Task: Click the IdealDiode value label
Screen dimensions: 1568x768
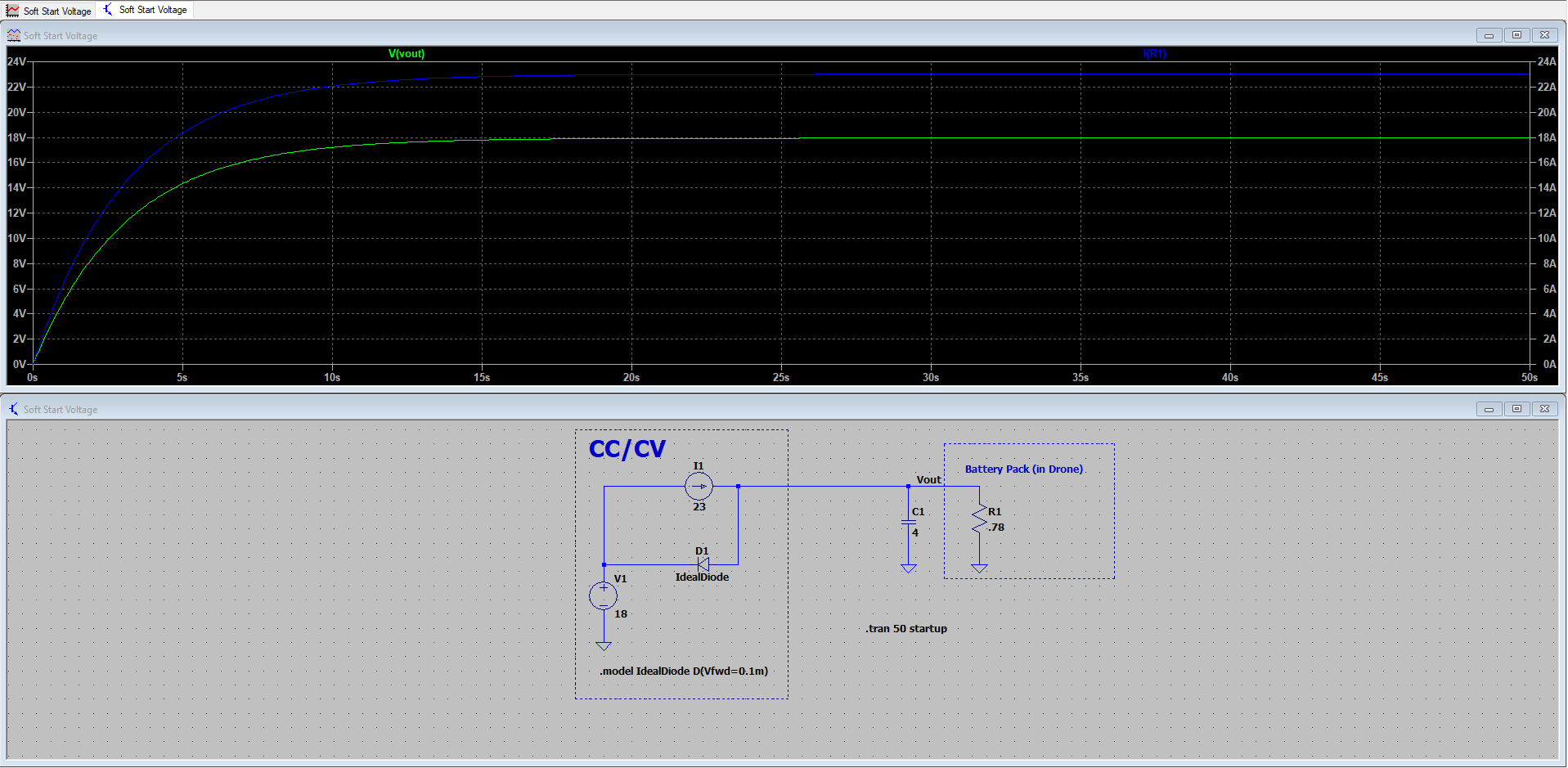Action: pyautogui.click(x=702, y=577)
